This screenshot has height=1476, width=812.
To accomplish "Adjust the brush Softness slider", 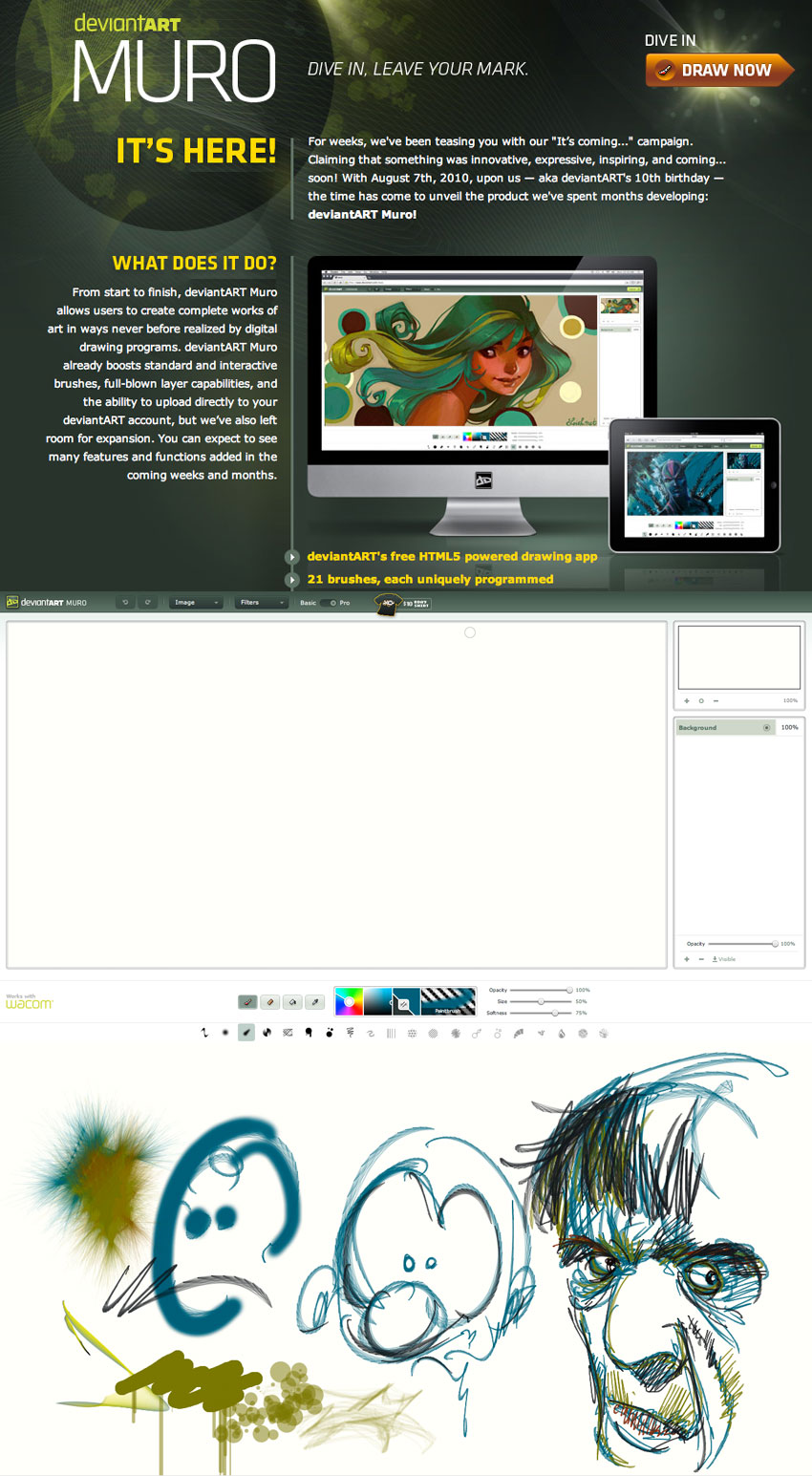I will point(541,1013).
